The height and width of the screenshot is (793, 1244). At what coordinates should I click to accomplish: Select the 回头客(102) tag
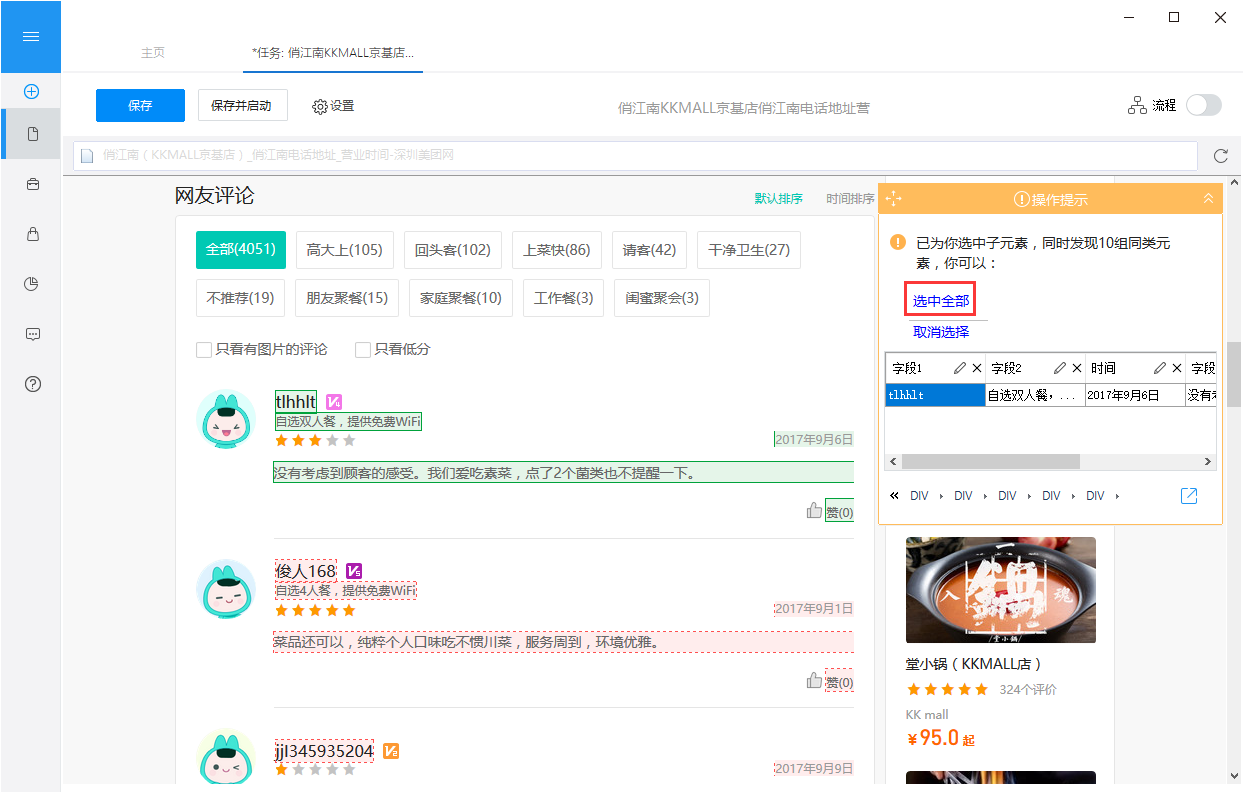coord(453,250)
